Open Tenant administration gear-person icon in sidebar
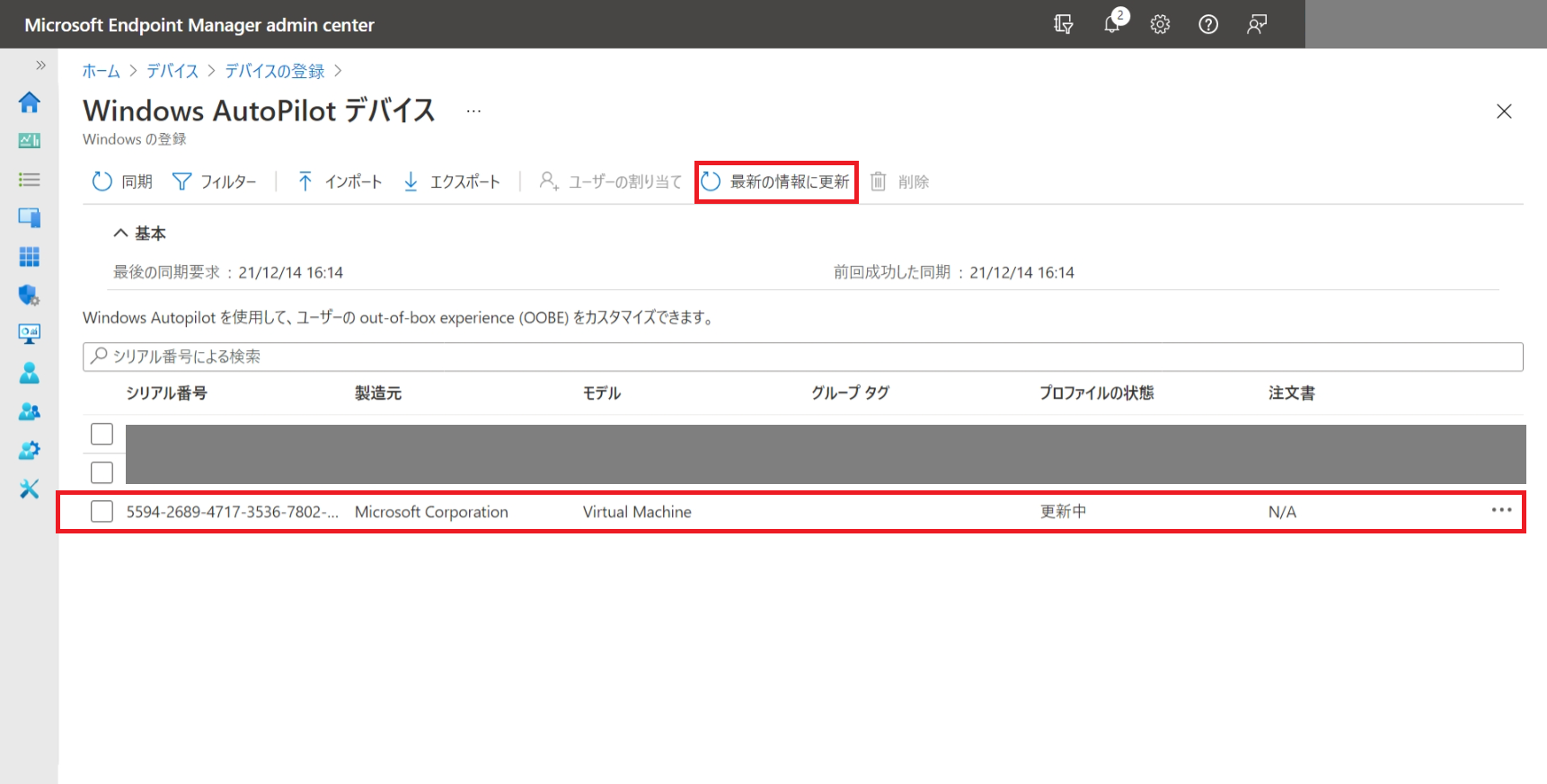 click(29, 450)
